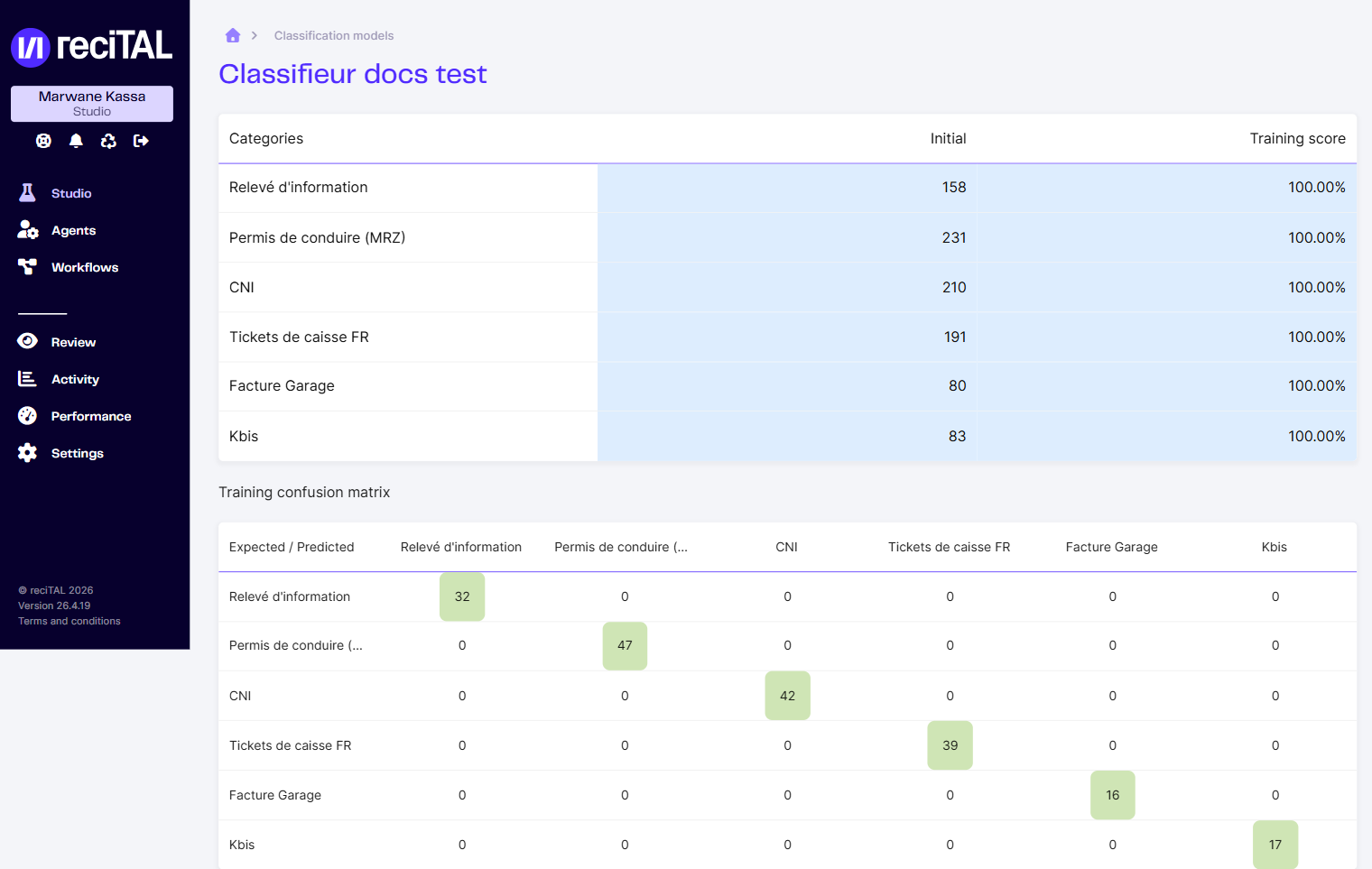Click the Agents icon in the sidebar
1372x869 pixels.
tap(28, 230)
